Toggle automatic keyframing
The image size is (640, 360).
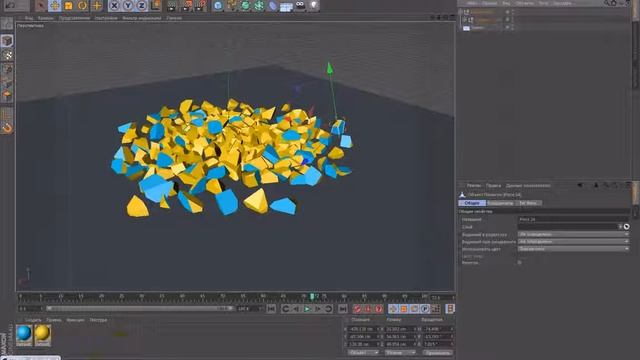point(368,309)
